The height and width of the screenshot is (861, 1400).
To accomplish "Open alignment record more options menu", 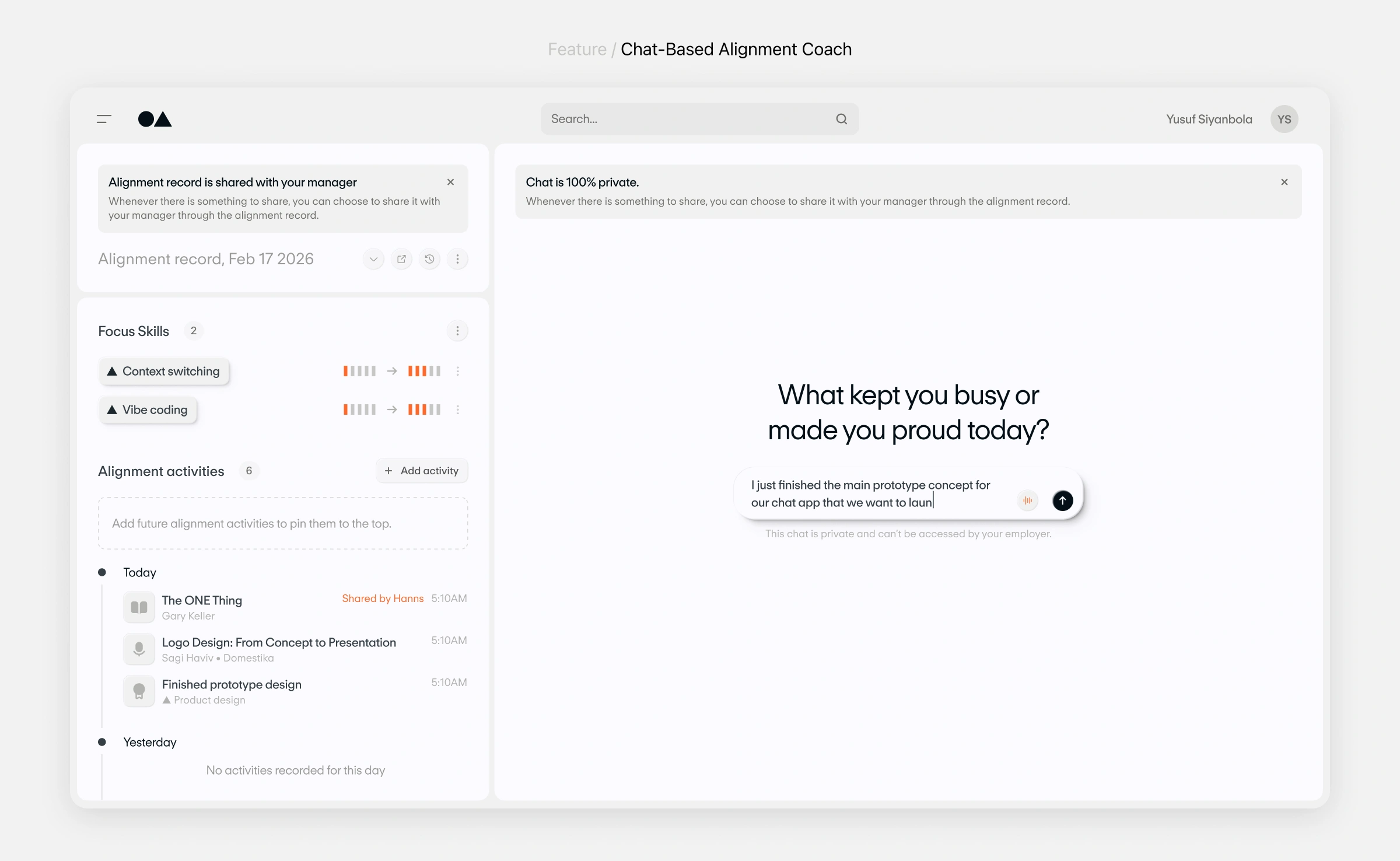I will tap(457, 259).
